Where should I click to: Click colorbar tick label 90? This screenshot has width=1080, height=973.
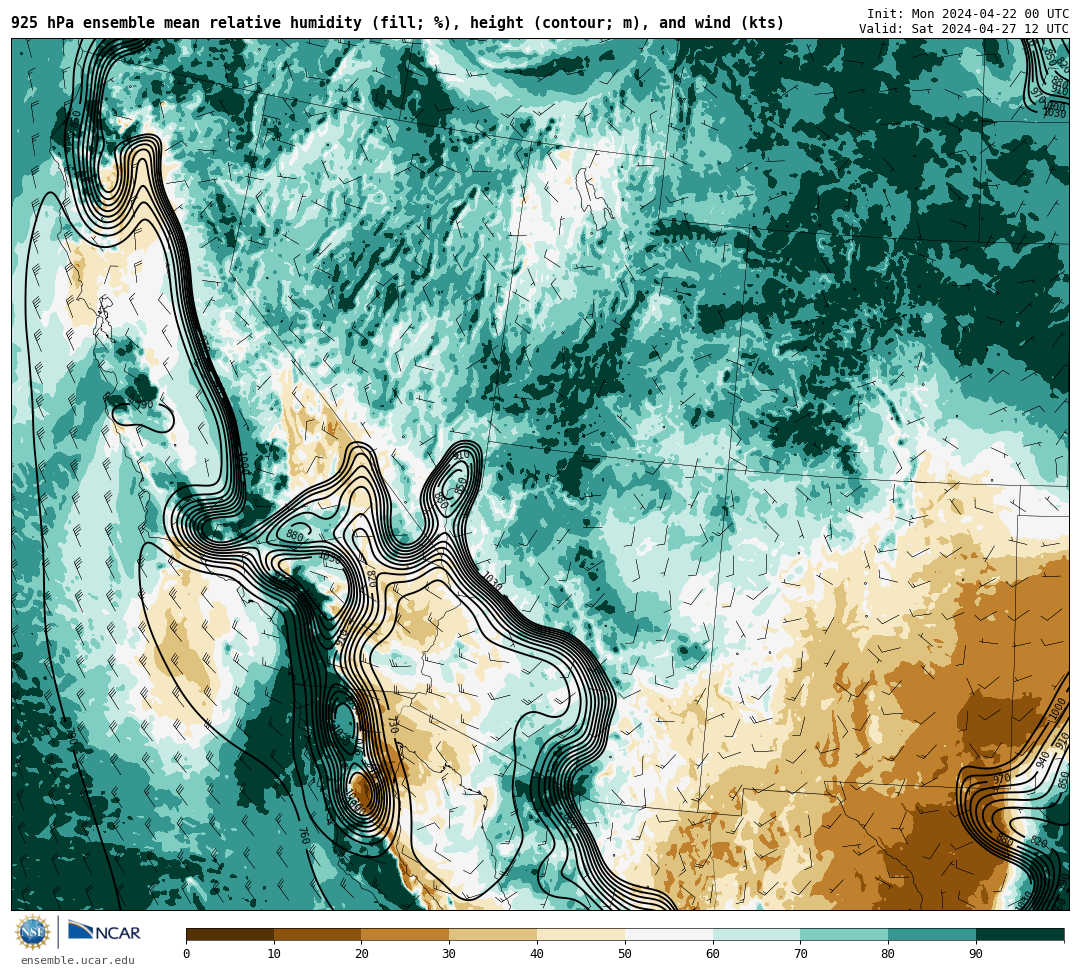click(976, 954)
